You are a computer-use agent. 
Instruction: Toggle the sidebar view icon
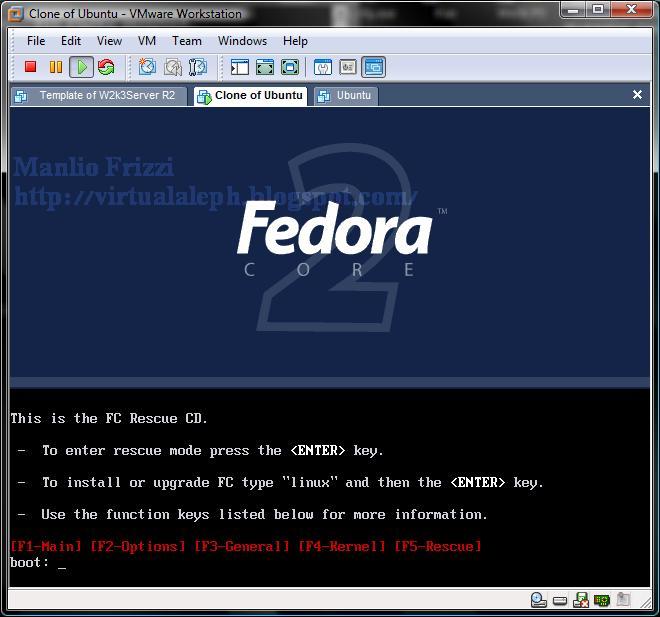pyautogui.click(x=240, y=67)
